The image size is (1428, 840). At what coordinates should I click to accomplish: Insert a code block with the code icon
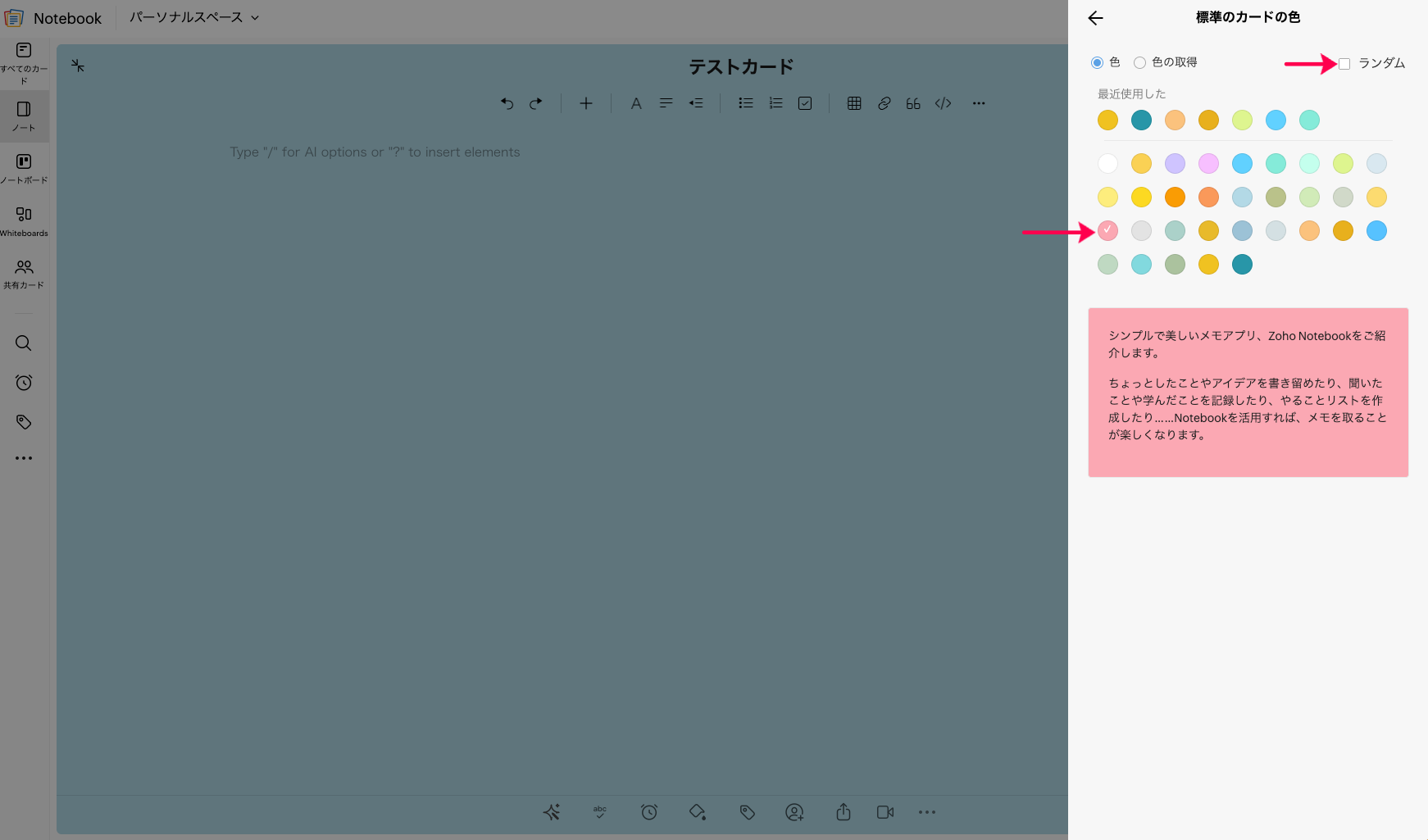pyautogui.click(x=943, y=103)
